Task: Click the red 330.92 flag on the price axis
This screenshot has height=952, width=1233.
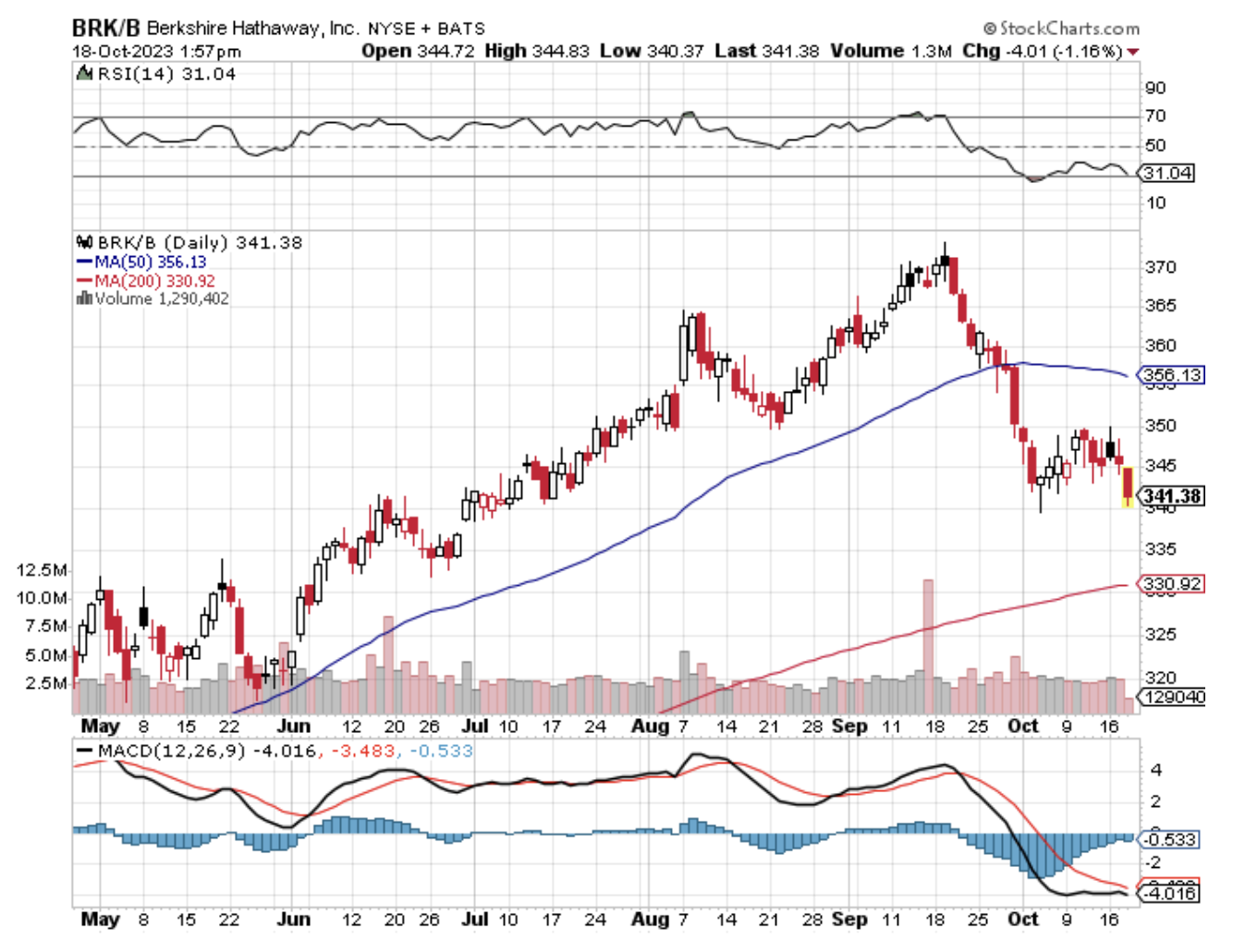Action: point(1172,584)
